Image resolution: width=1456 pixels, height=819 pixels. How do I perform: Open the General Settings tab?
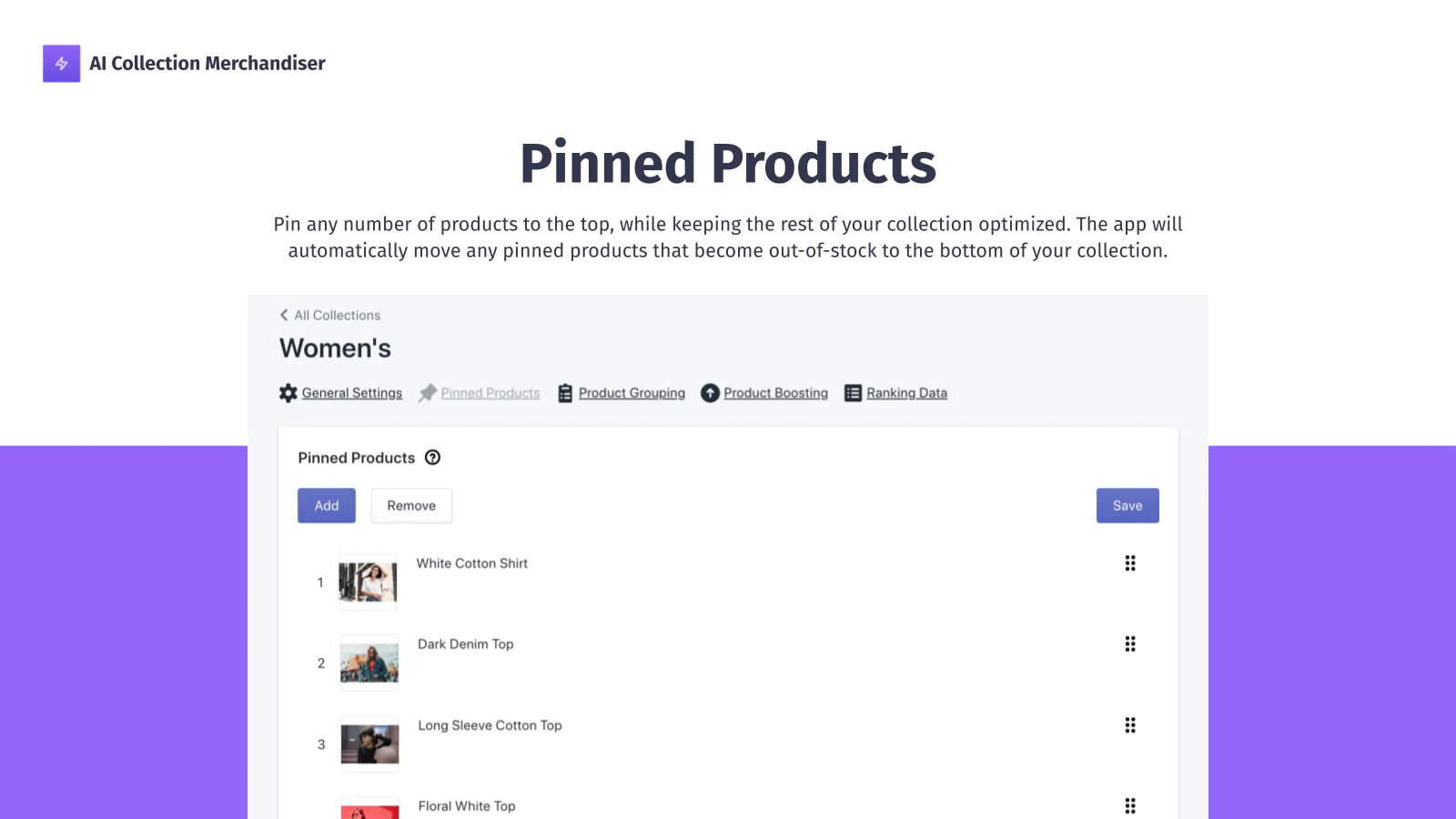click(x=352, y=393)
